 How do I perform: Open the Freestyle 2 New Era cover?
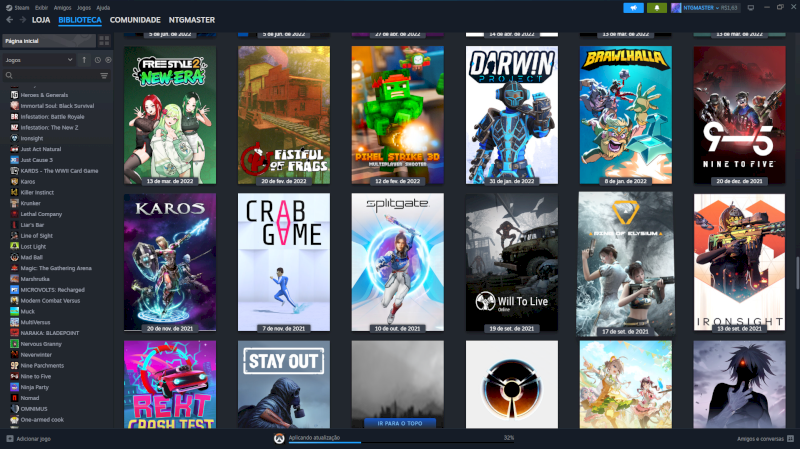(x=170, y=115)
